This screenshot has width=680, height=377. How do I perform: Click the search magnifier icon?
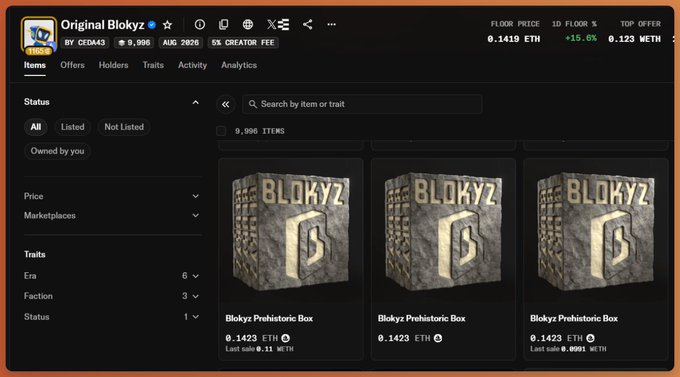[252, 104]
